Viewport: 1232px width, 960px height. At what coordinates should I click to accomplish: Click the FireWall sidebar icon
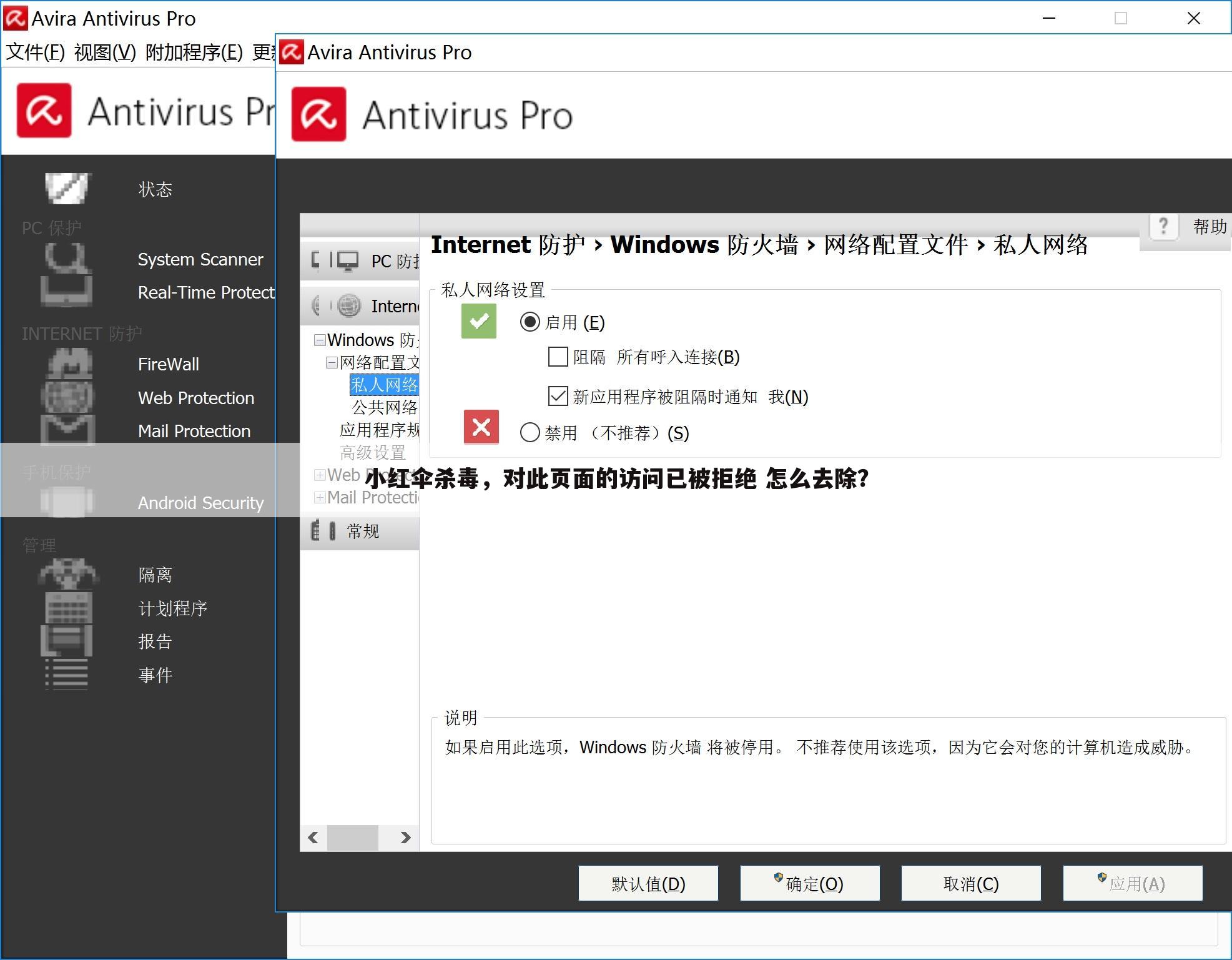tap(69, 364)
